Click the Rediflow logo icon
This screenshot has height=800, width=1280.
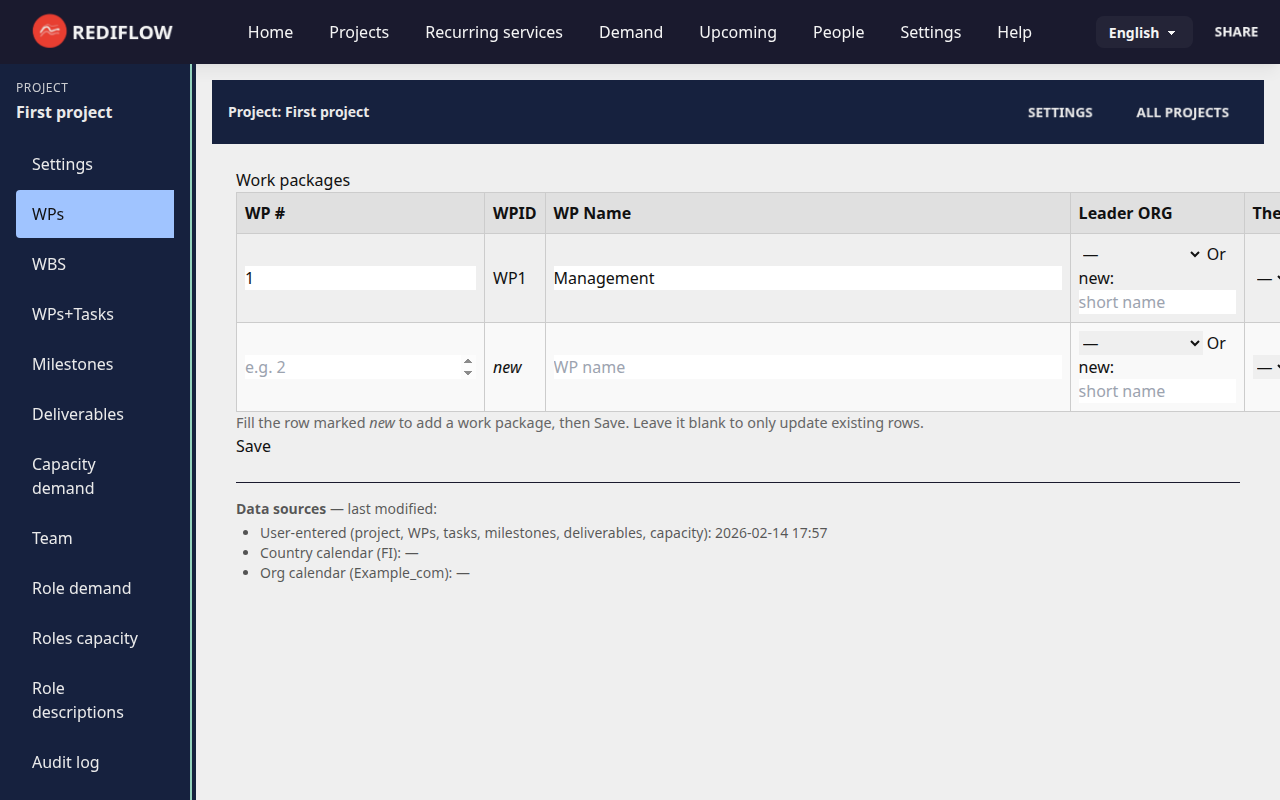pyautogui.click(x=48, y=31)
